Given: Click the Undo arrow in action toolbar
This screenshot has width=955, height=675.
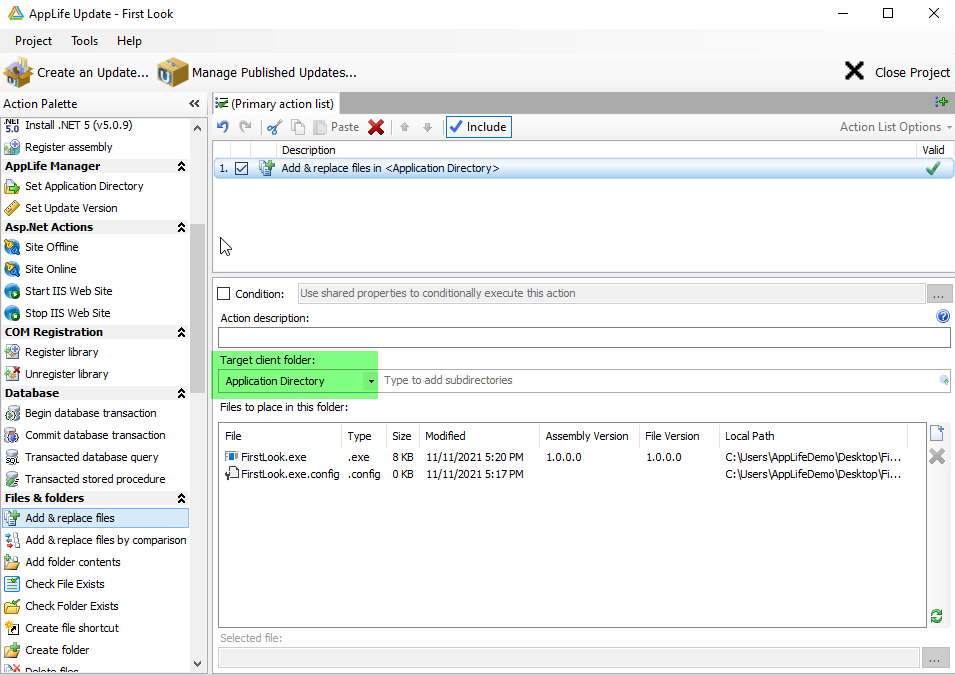Looking at the screenshot, I should [x=223, y=127].
